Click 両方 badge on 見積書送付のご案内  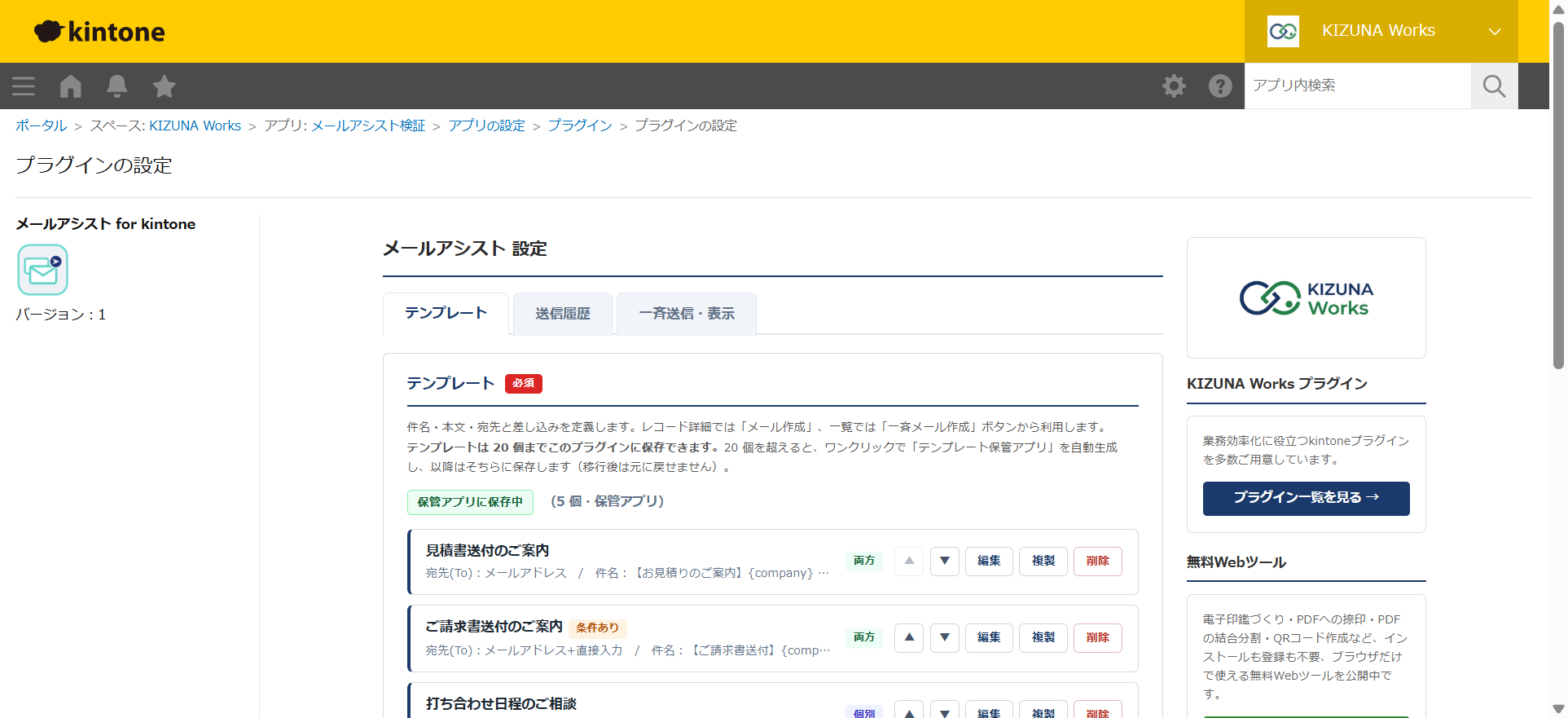click(864, 561)
